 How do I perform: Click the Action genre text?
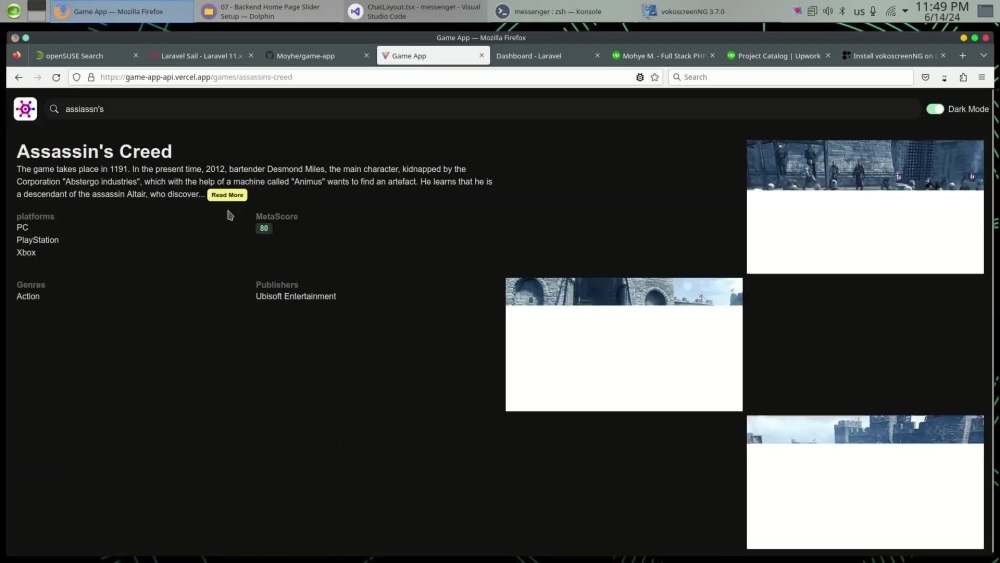coord(28,296)
